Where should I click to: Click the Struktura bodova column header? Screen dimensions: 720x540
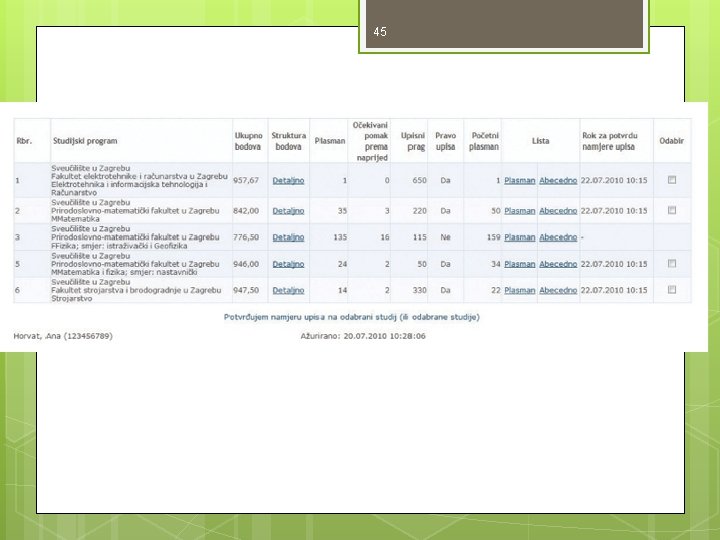click(288, 141)
